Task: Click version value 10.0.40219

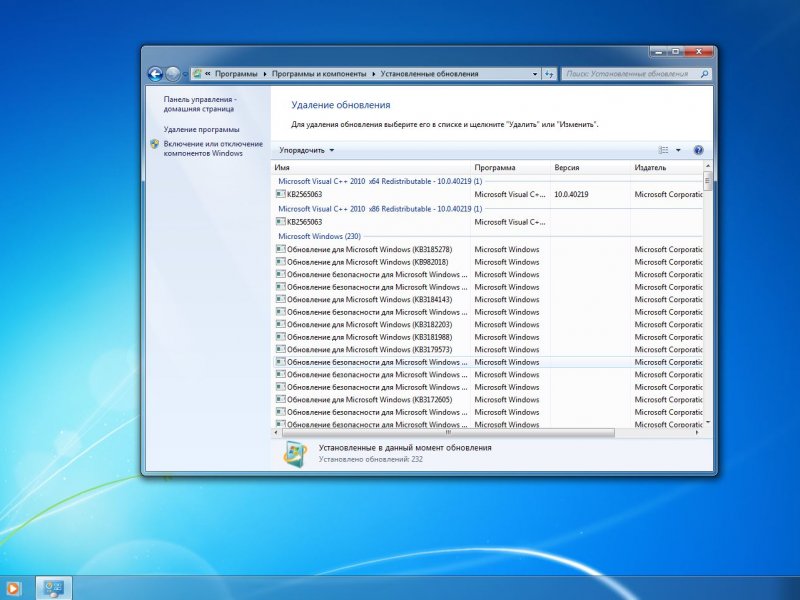Action: pos(571,194)
